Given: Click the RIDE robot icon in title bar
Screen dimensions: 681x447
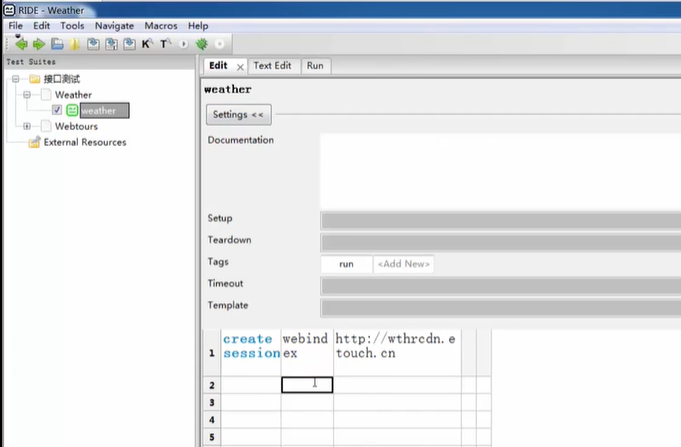Looking at the screenshot, I should click(x=9, y=10).
